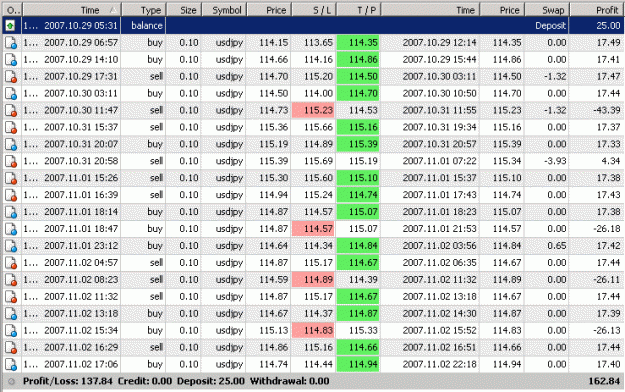
Task: Click red stop-loss cell 114.89
Action: pos(313,280)
